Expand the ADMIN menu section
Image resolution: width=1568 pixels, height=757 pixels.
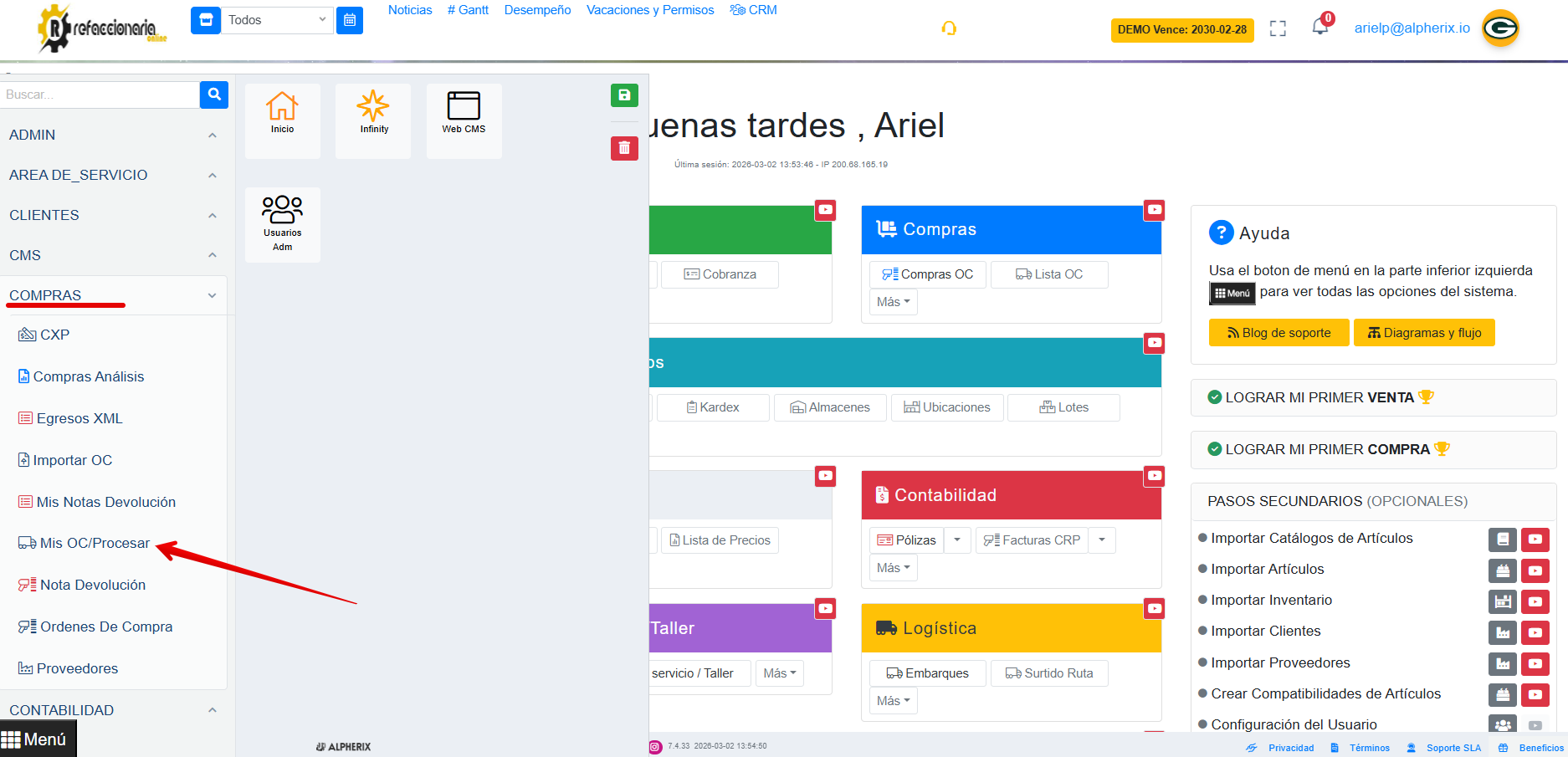coord(212,136)
